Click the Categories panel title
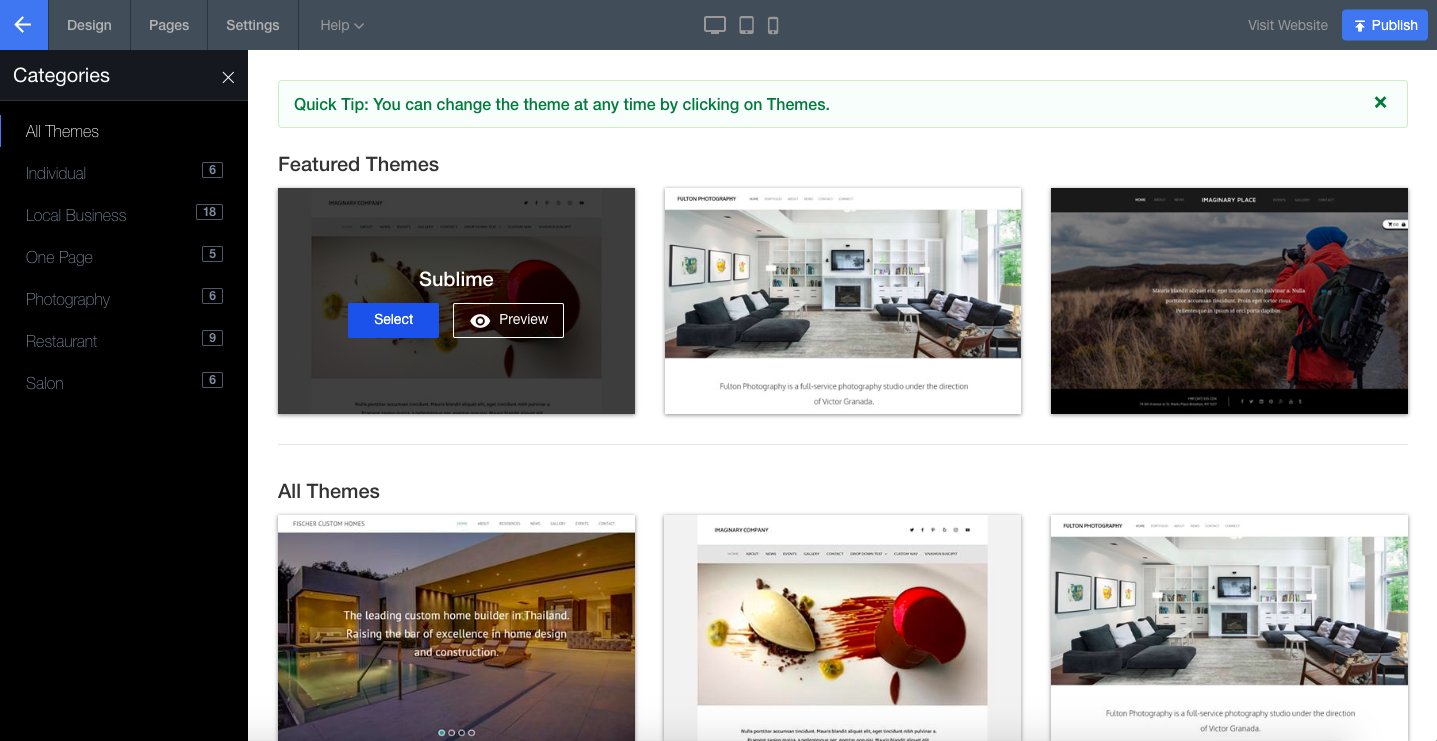The width and height of the screenshot is (1437, 741). pos(61,75)
